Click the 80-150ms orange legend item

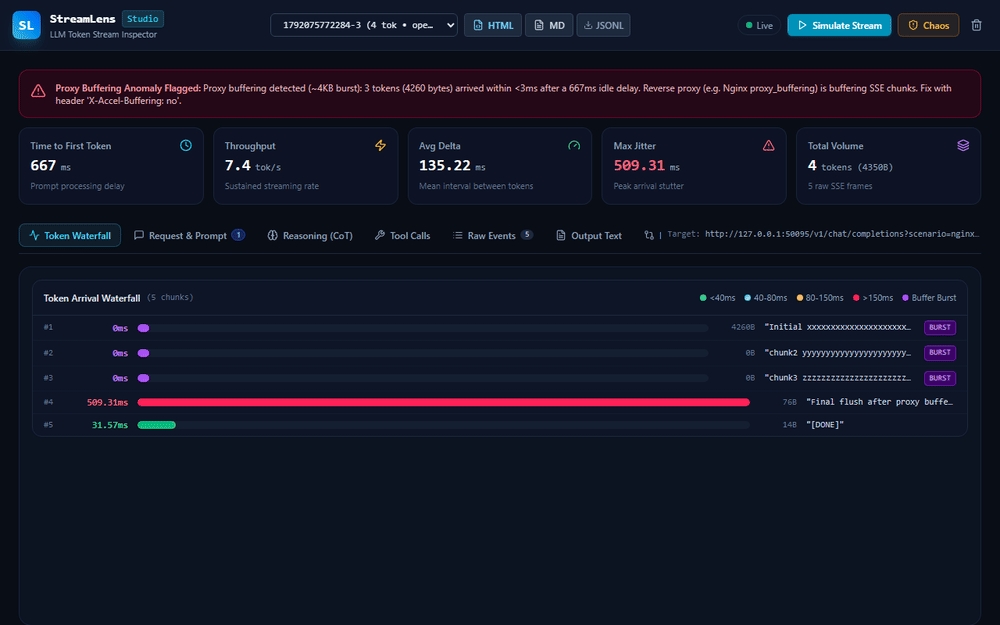pyautogui.click(x=820, y=298)
